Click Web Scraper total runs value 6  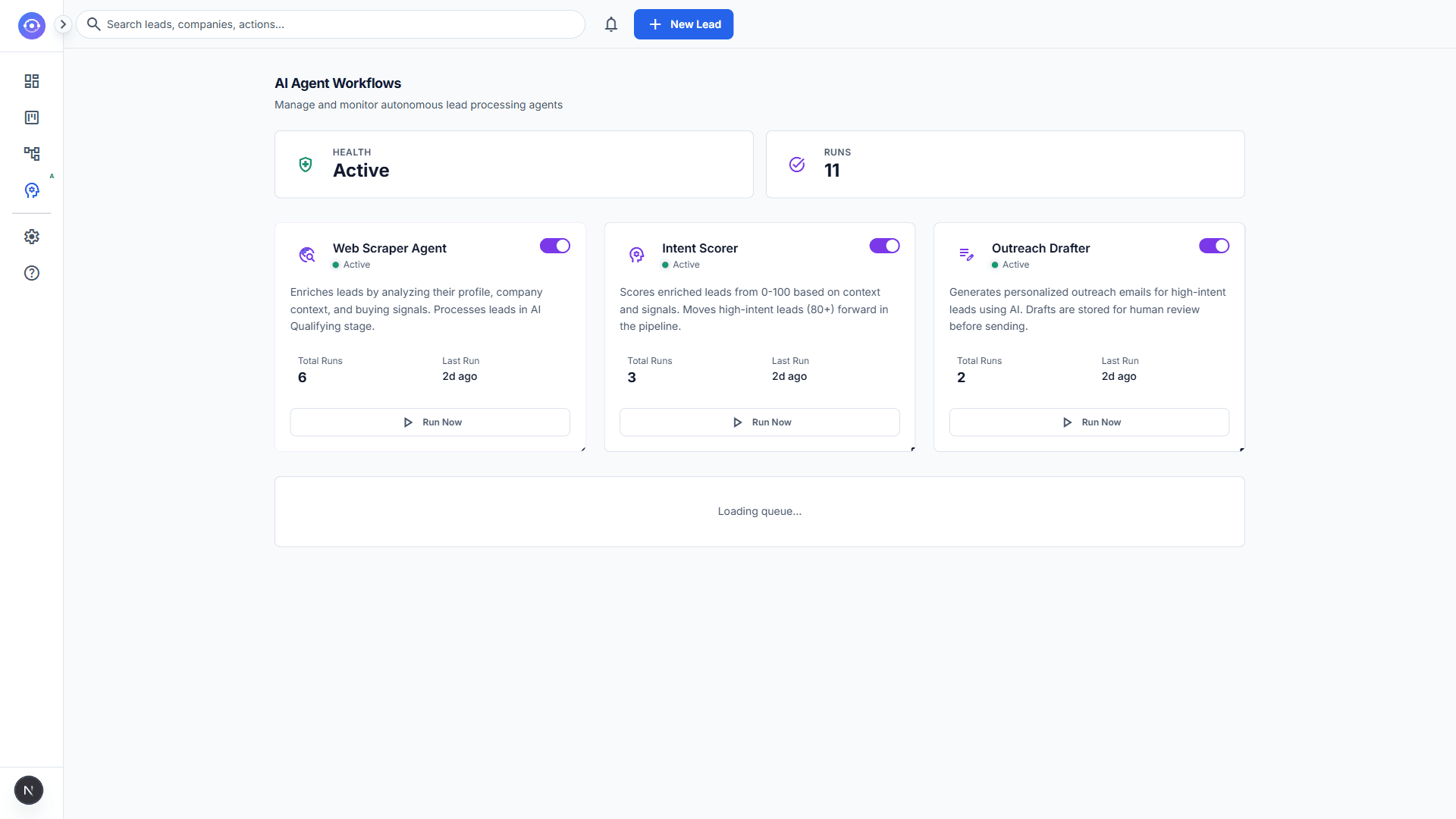click(x=303, y=378)
